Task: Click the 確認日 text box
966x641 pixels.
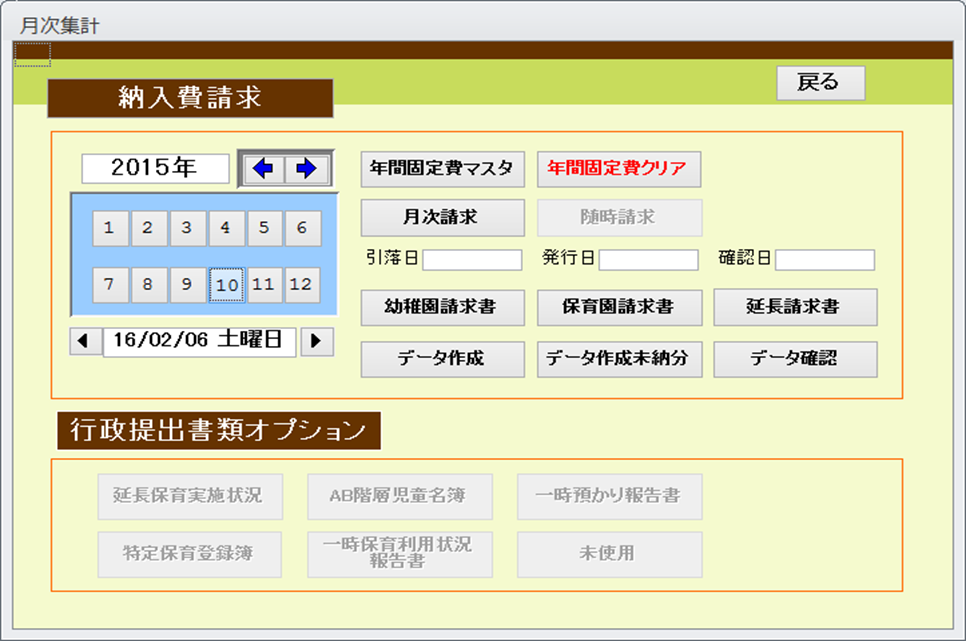Action: 824,260
